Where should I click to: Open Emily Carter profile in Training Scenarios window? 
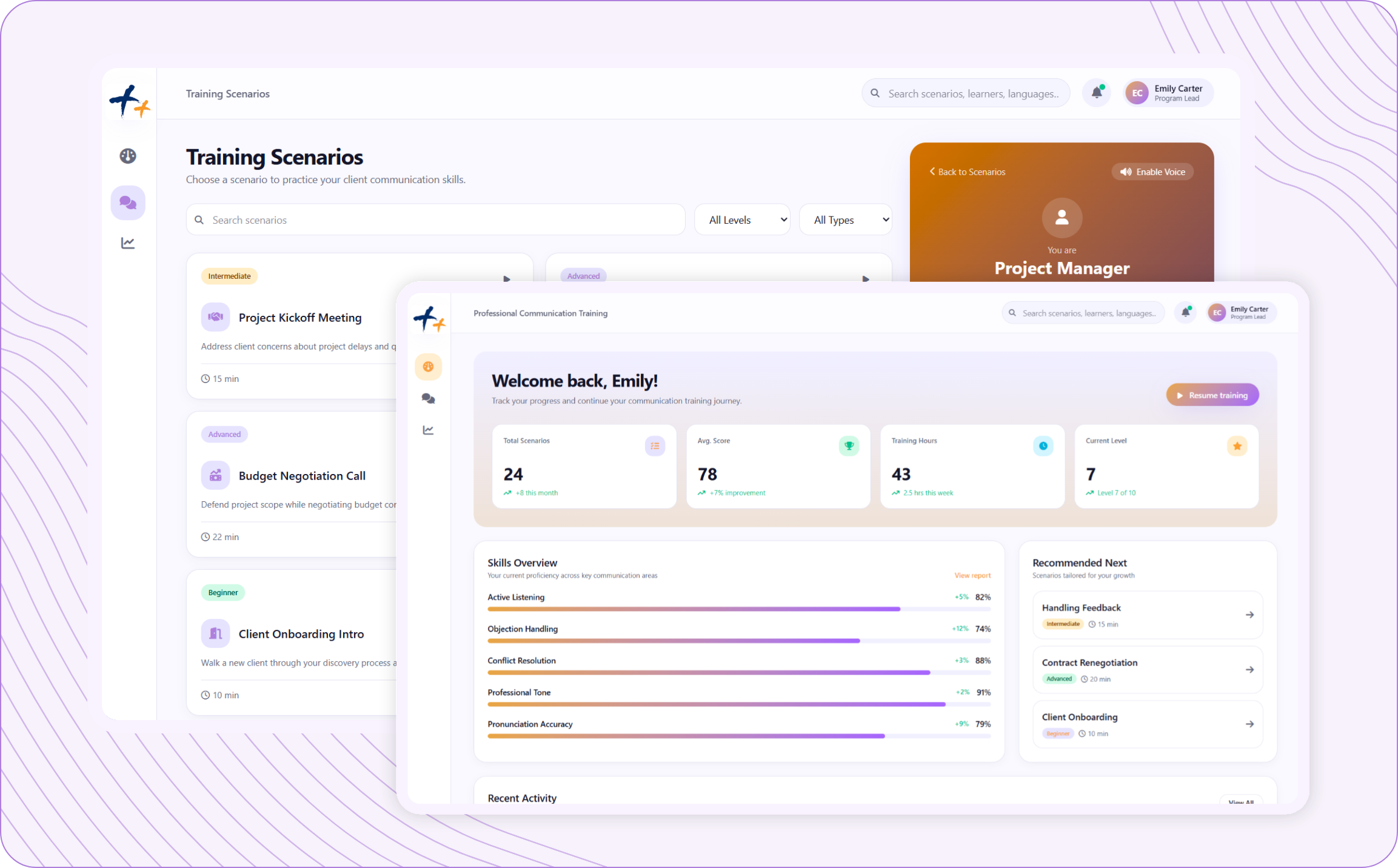point(1168,93)
